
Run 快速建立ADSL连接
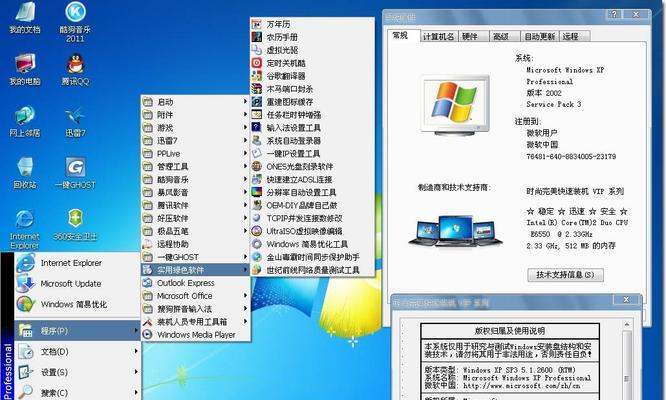point(312,180)
